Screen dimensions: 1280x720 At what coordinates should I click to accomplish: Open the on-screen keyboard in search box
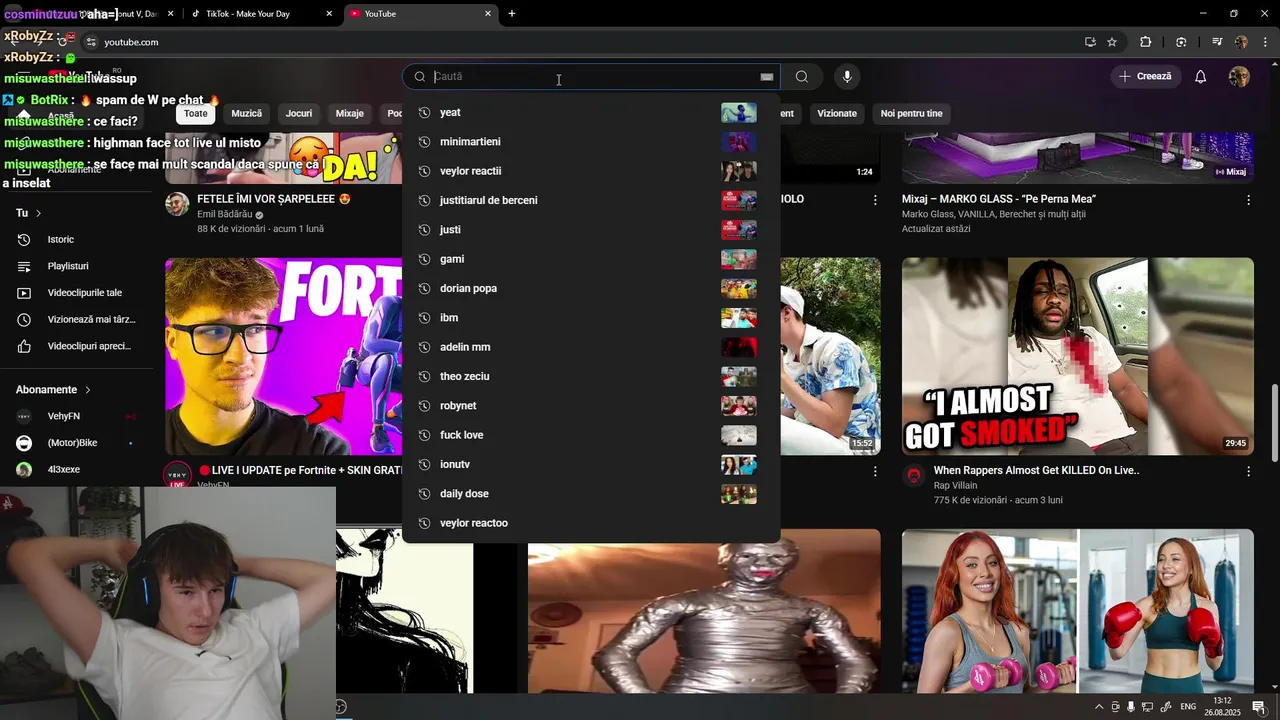(767, 77)
